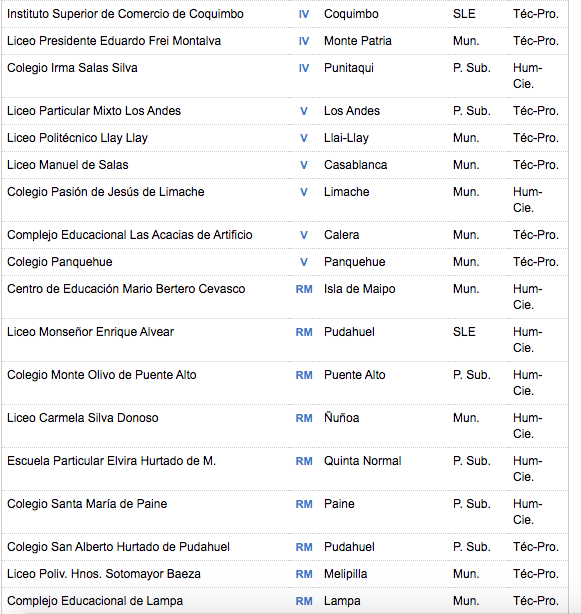Select Colegio Monte Olivo de Puente Alto

(x=102, y=375)
